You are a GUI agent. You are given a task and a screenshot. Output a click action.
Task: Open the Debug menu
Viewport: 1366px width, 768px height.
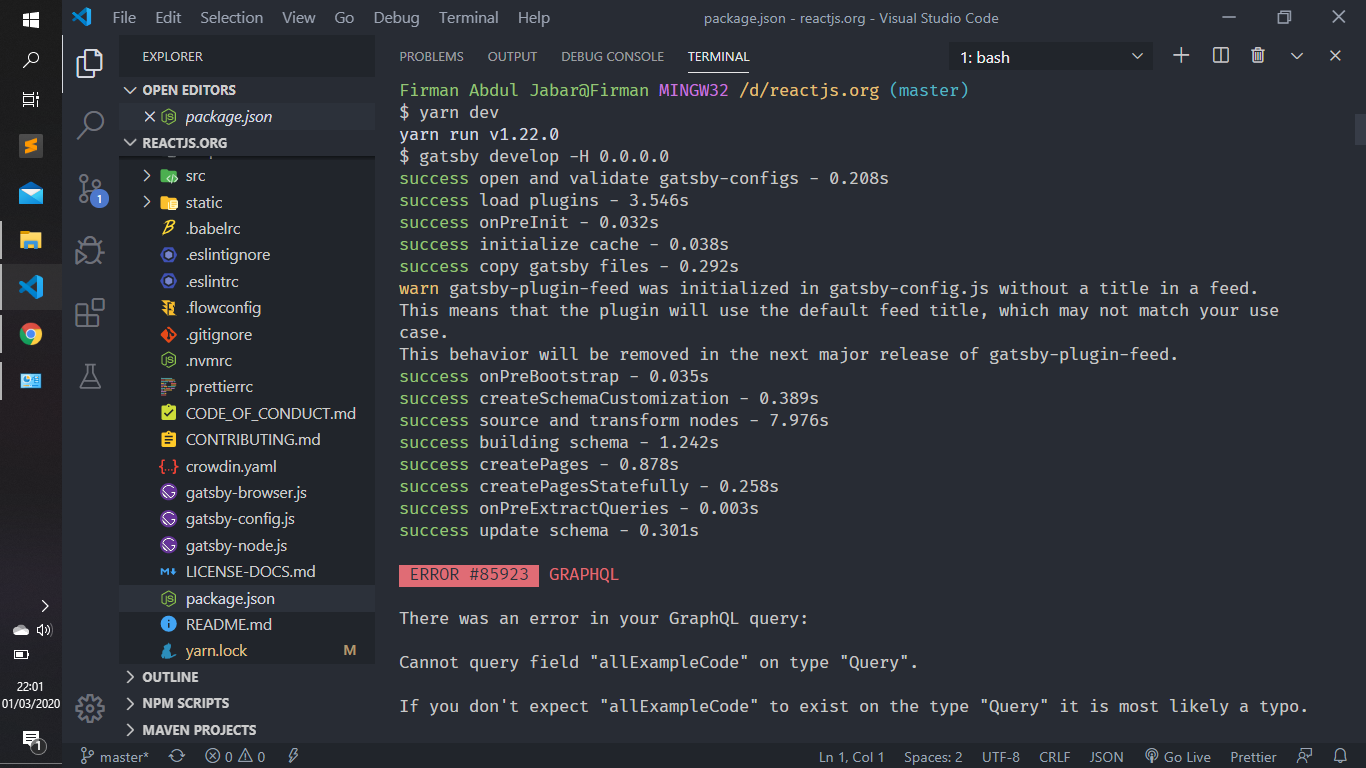pos(397,18)
